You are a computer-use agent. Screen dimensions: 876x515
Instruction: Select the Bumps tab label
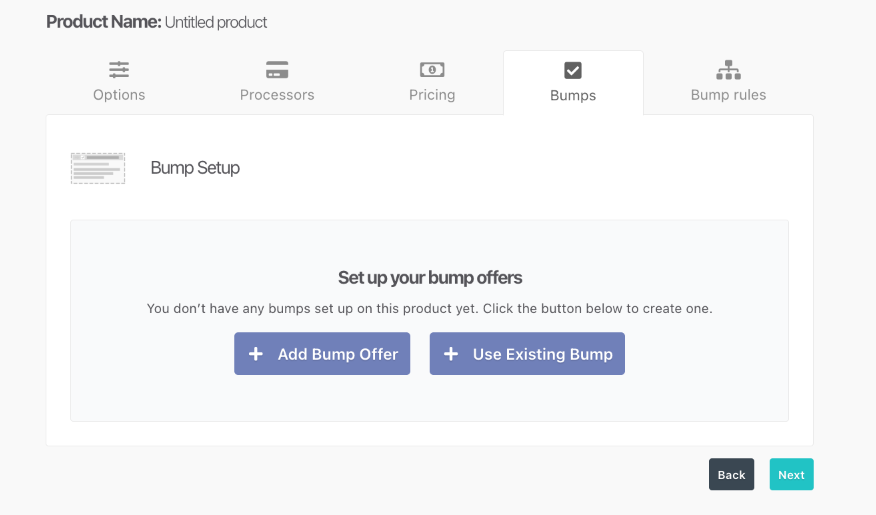click(x=573, y=96)
